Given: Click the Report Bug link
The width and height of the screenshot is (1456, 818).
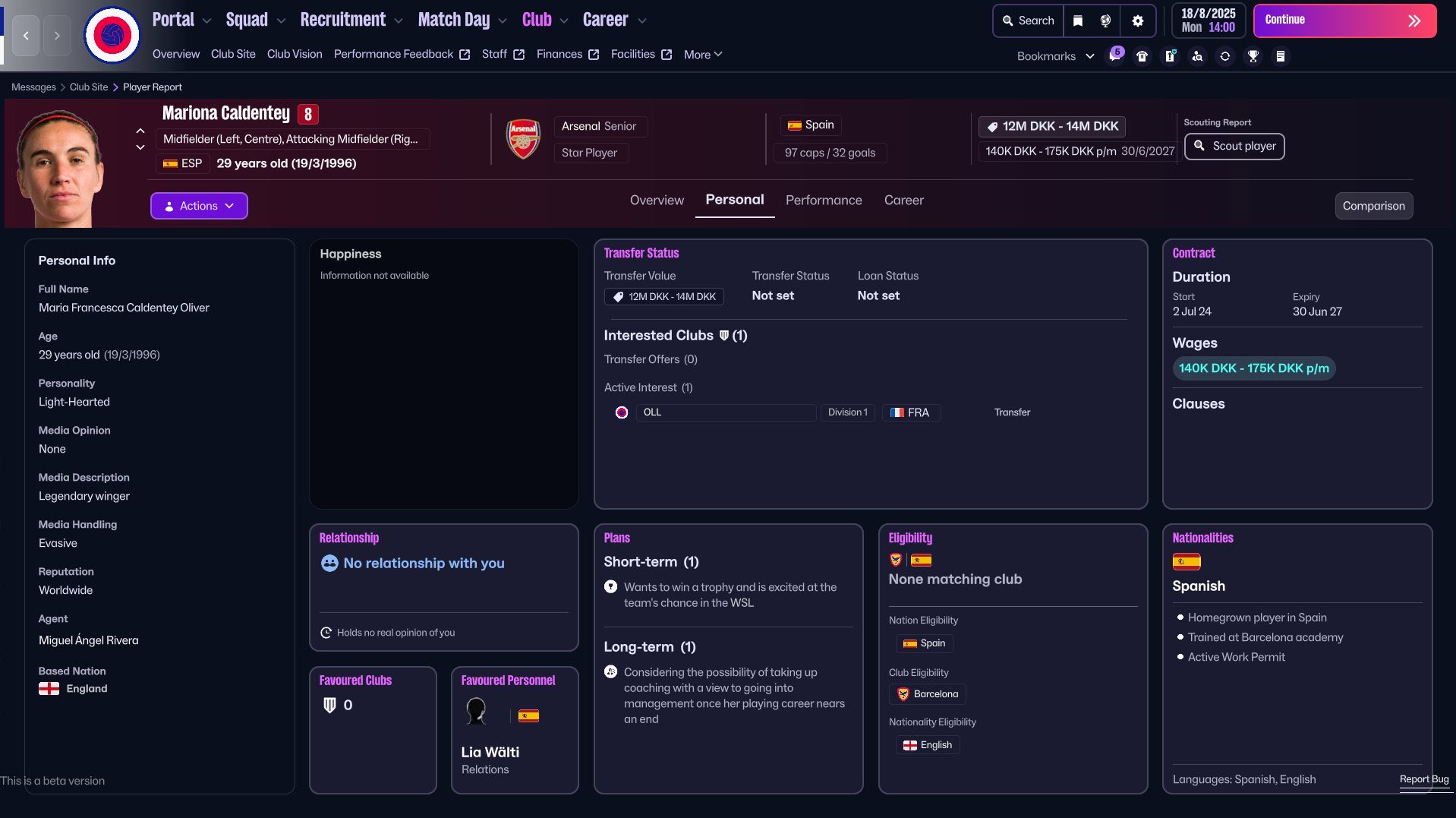Looking at the screenshot, I should pyautogui.click(x=1424, y=779).
